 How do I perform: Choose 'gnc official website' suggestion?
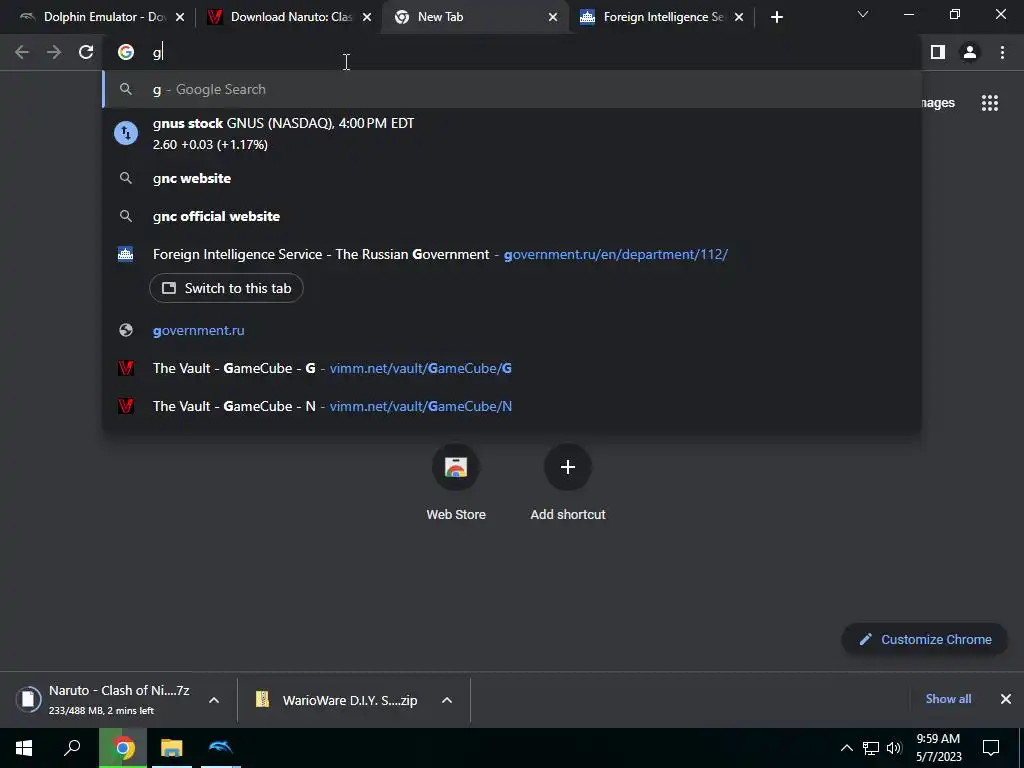pos(512,216)
